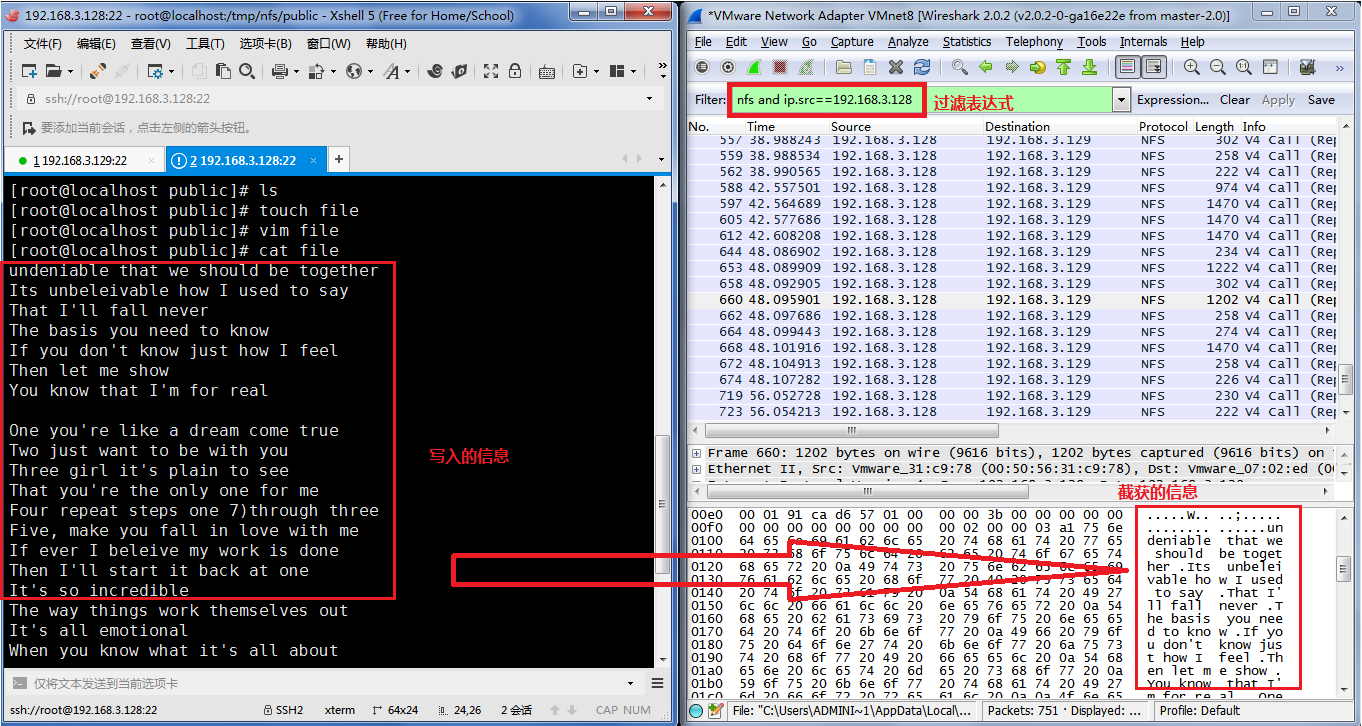Open the filter history dropdown arrow
The image size is (1362, 726).
[1120, 100]
